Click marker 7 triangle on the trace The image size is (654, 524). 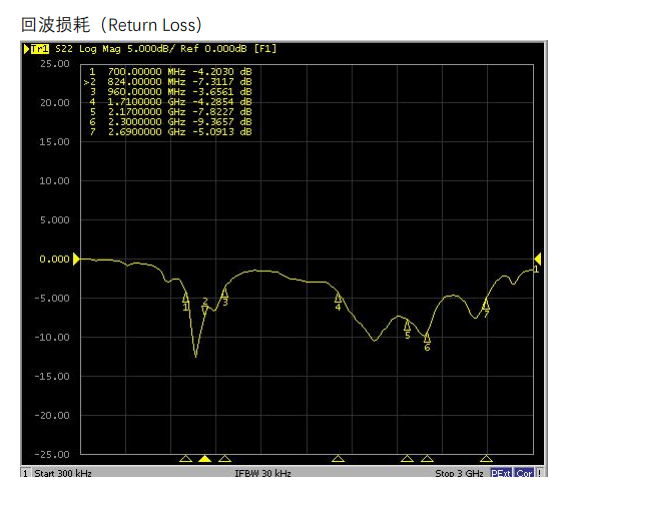pos(486,305)
